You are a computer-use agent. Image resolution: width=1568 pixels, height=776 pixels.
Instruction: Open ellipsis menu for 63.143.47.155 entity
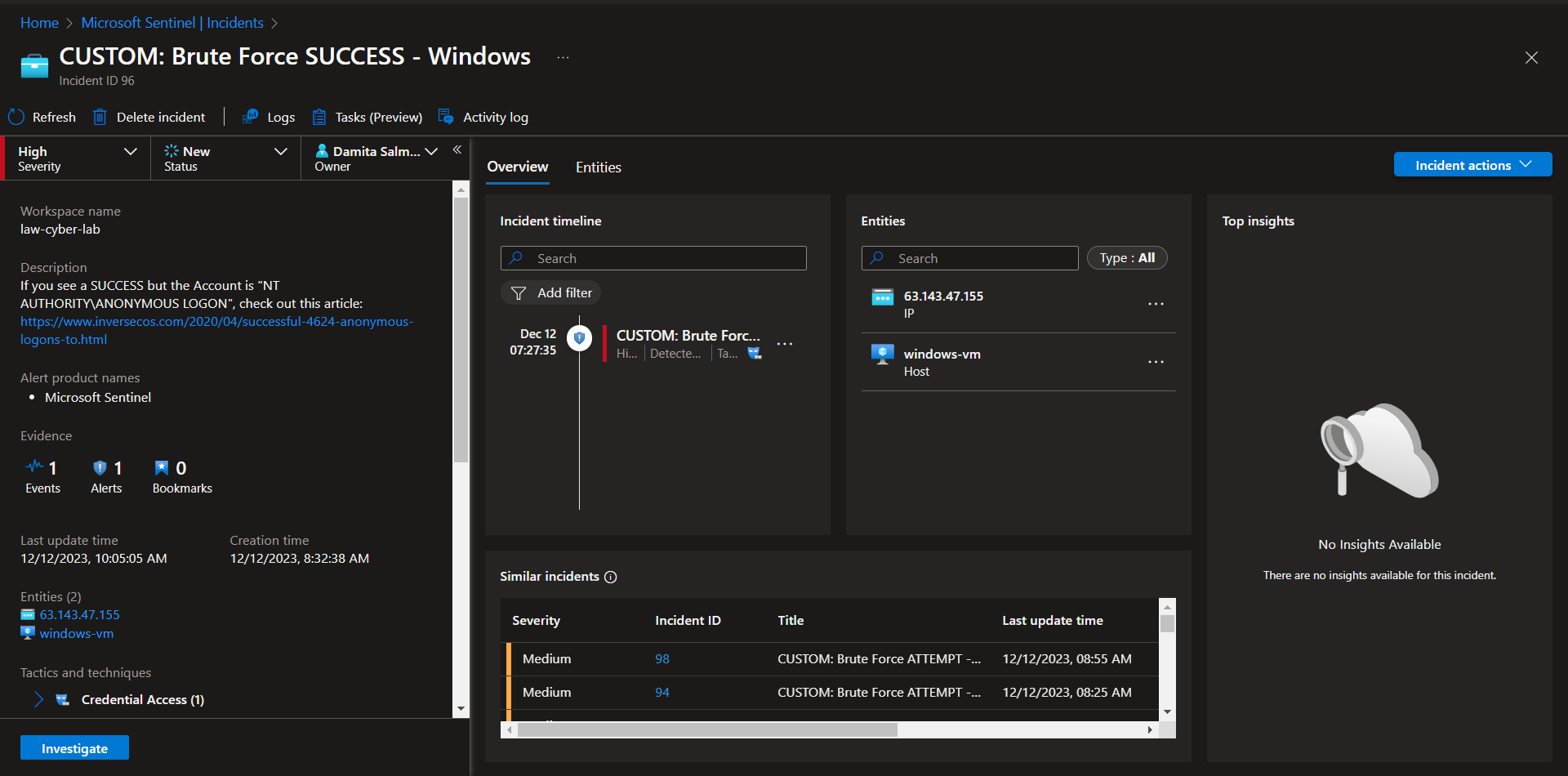pyautogui.click(x=1156, y=304)
